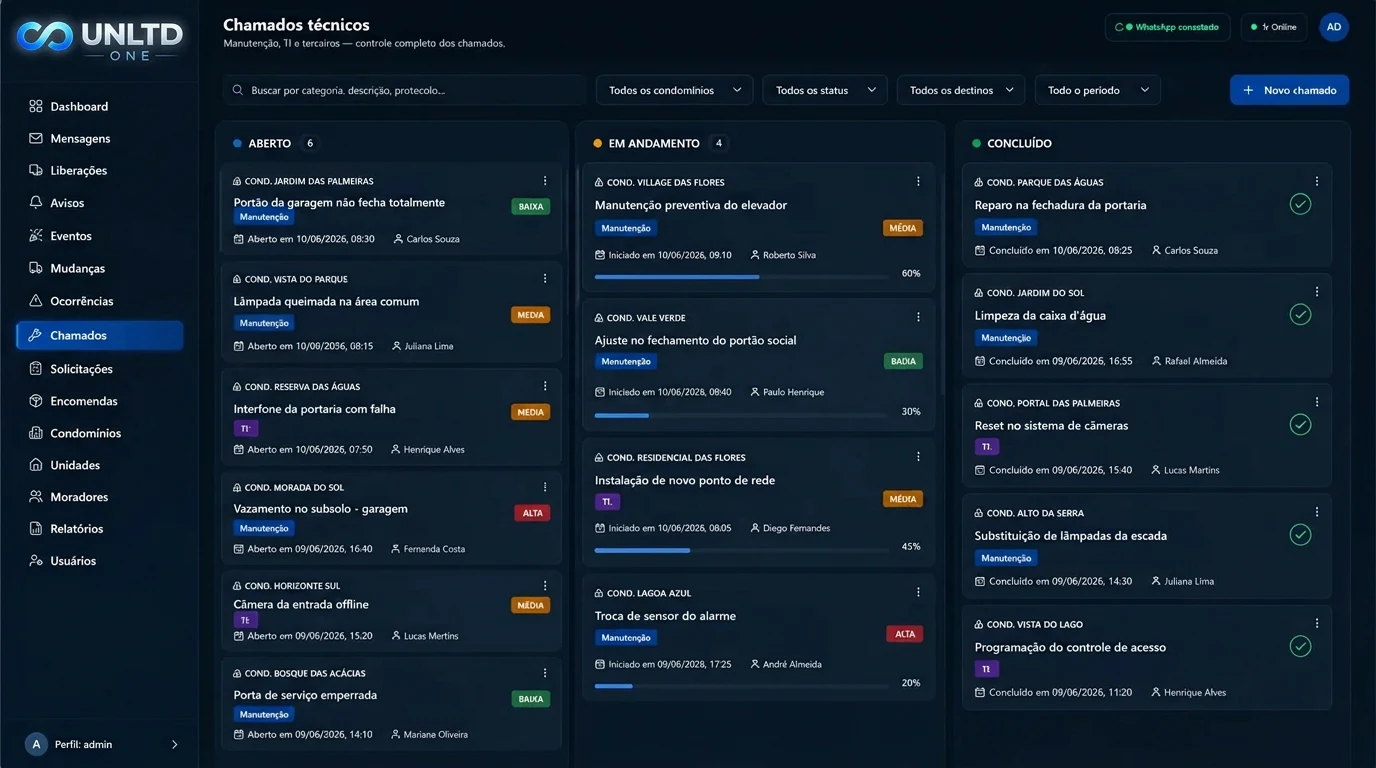Open options menu for Jardim das Palmeiras card

click(x=545, y=181)
